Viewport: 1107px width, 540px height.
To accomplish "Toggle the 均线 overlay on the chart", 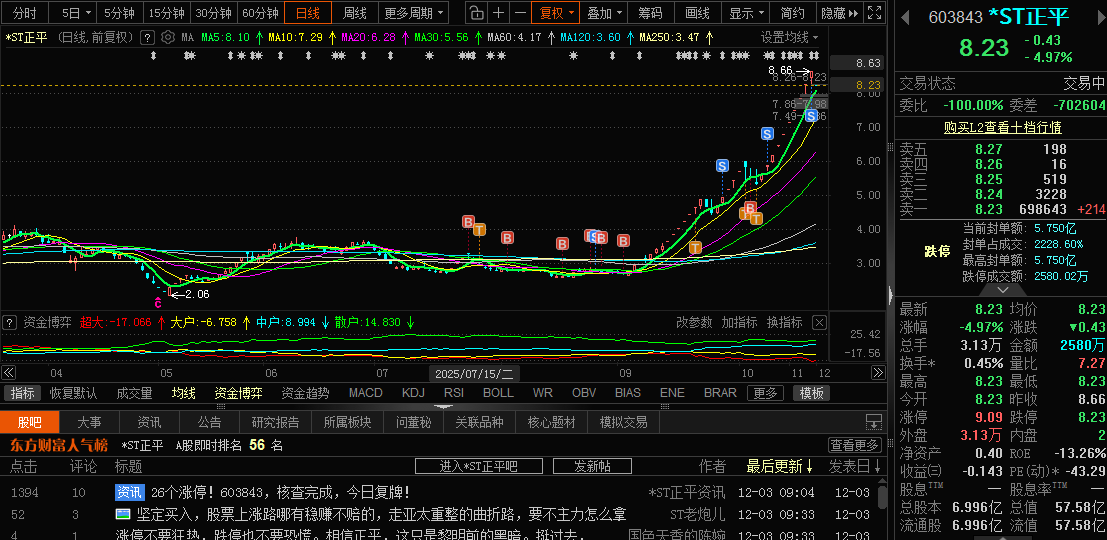I will tap(183, 393).
